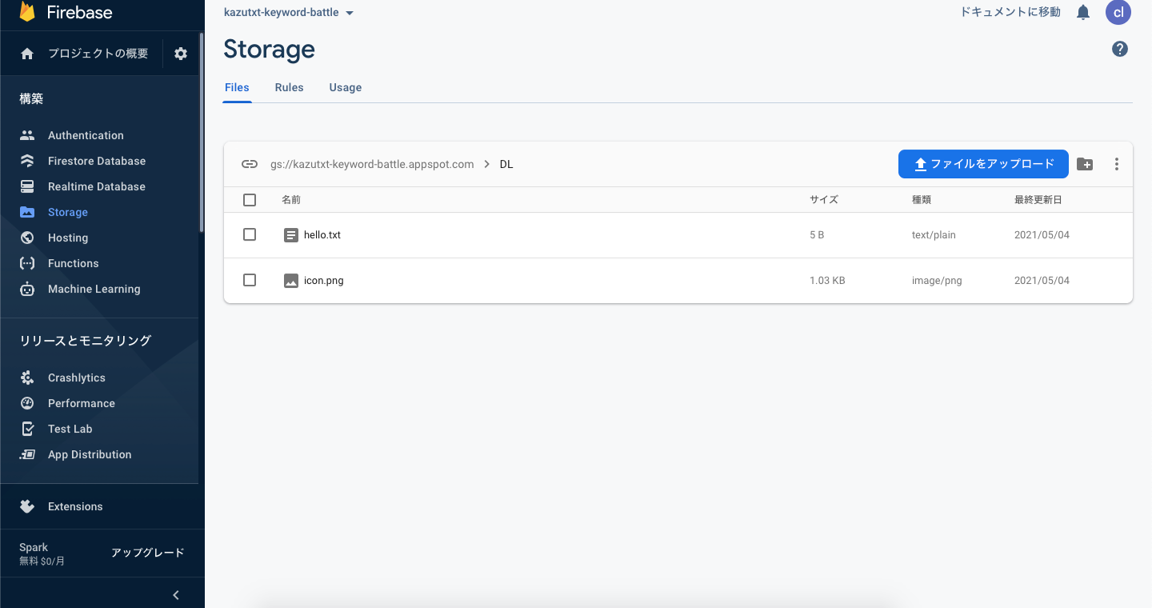The width and height of the screenshot is (1152, 608).
Task: Open project settings gear icon
Action: tap(181, 54)
